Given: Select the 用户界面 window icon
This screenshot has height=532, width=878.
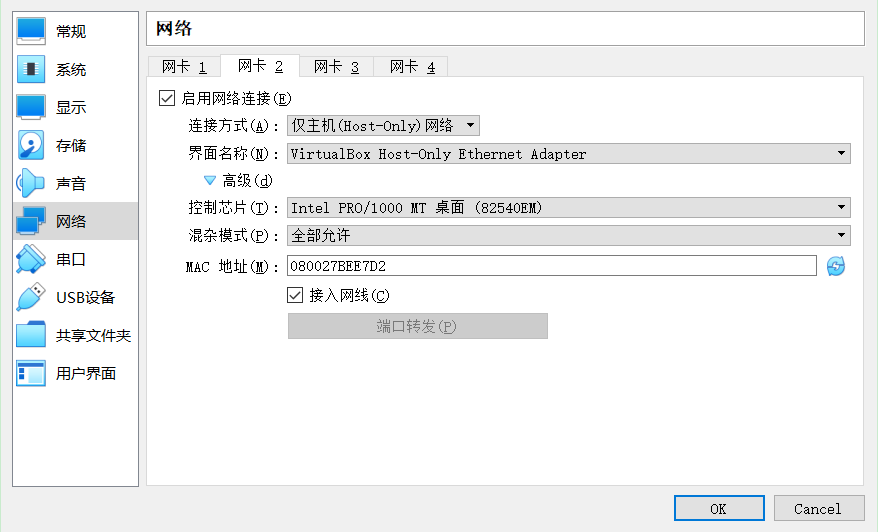Looking at the screenshot, I should coord(31,373).
